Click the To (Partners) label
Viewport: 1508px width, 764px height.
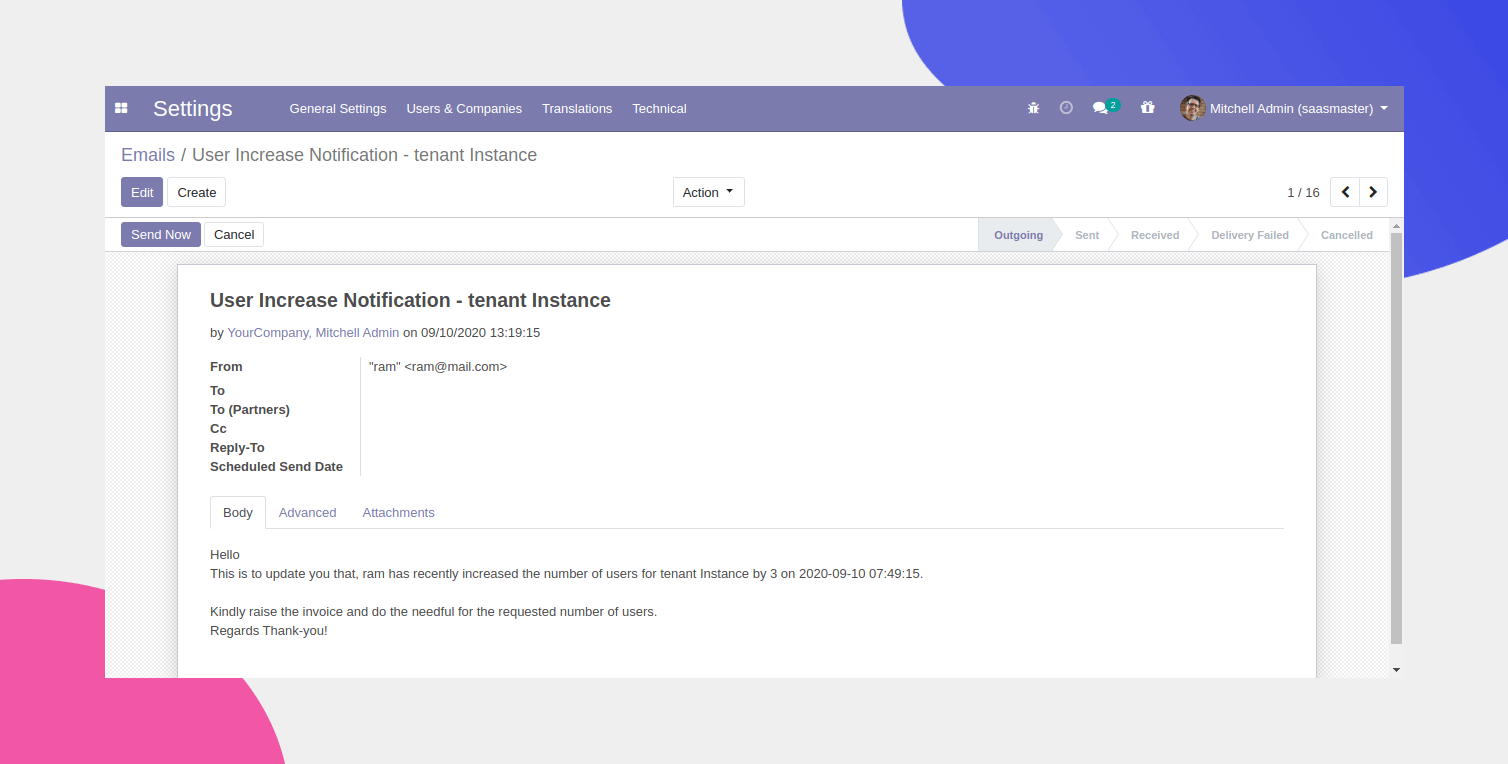(250, 410)
